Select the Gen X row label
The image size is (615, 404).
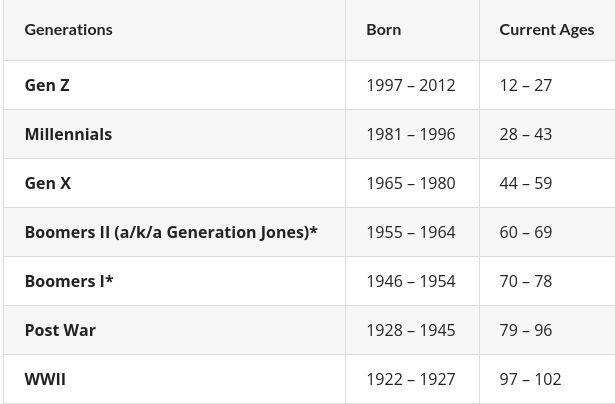click(48, 183)
